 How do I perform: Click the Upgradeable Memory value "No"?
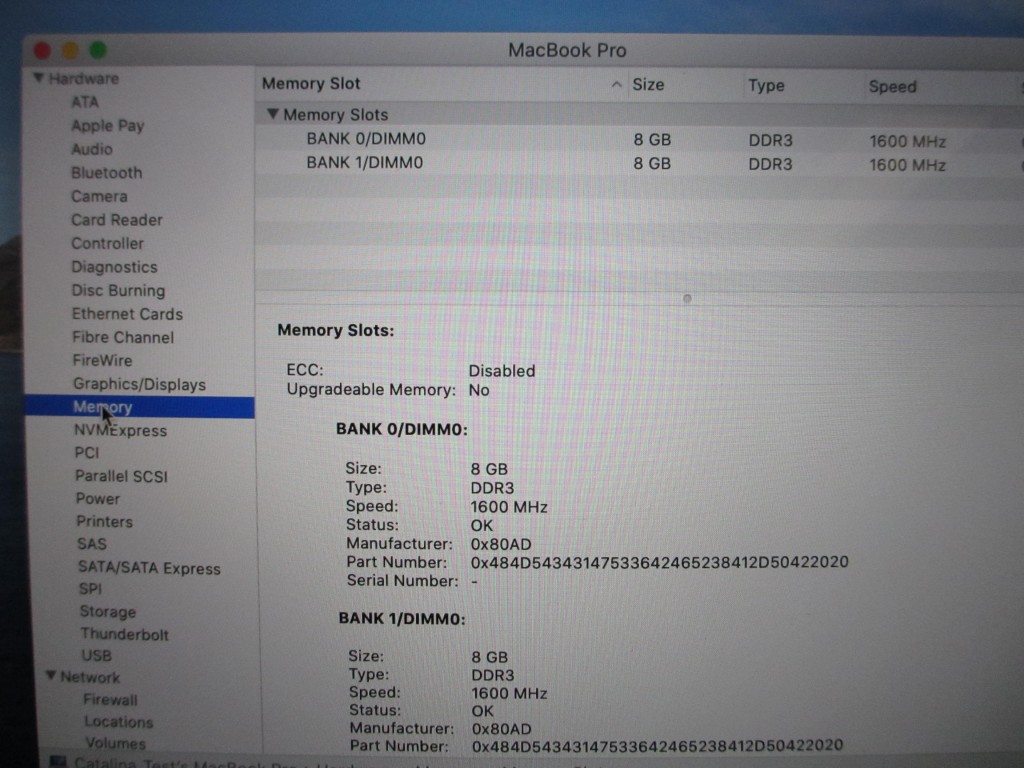pos(479,391)
